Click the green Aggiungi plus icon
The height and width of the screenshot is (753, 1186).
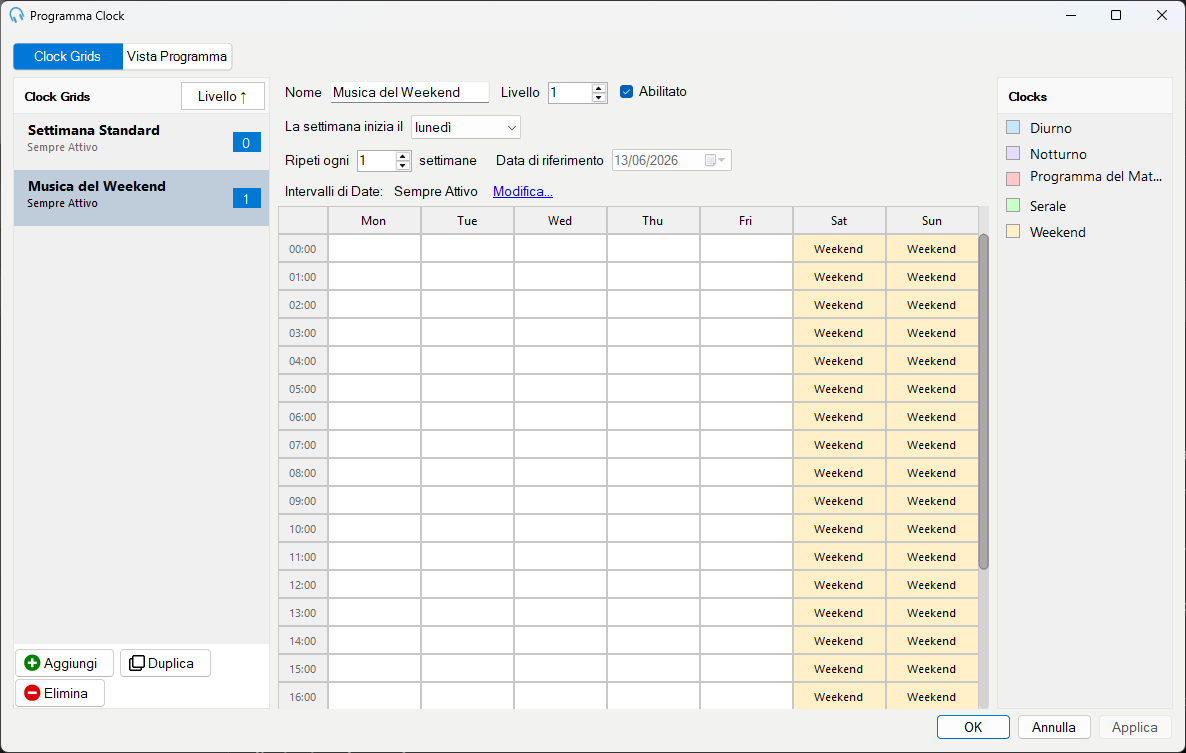point(32,663)
